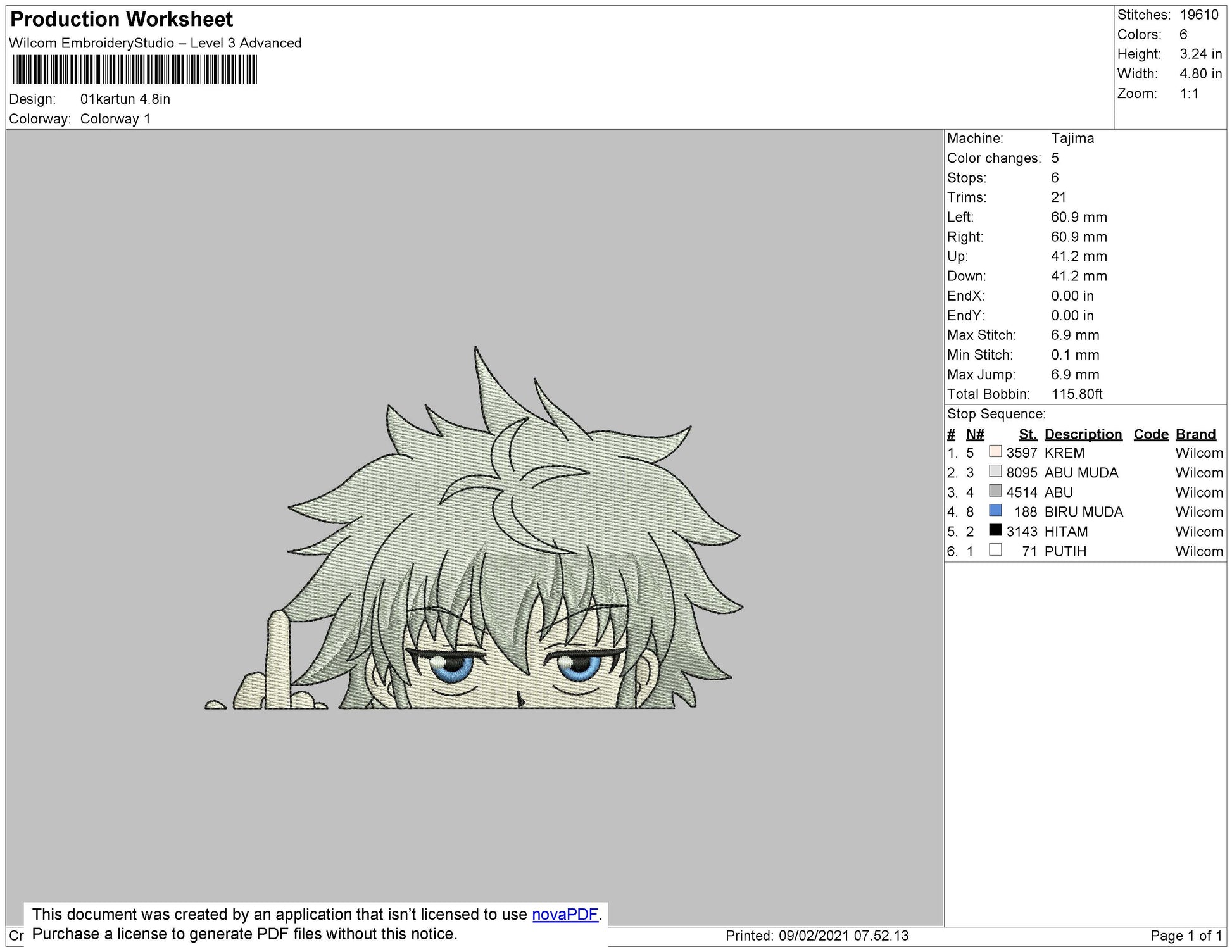Click the Printed date 09/02/2021
The image size is (1232, 952).
pyautogui.click(x=813, y=936)
